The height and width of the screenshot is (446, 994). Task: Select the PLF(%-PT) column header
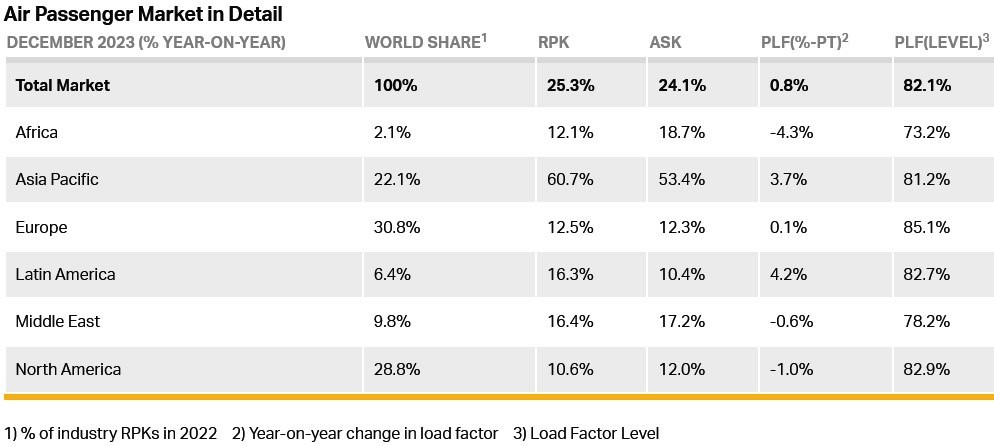[804, 42]
